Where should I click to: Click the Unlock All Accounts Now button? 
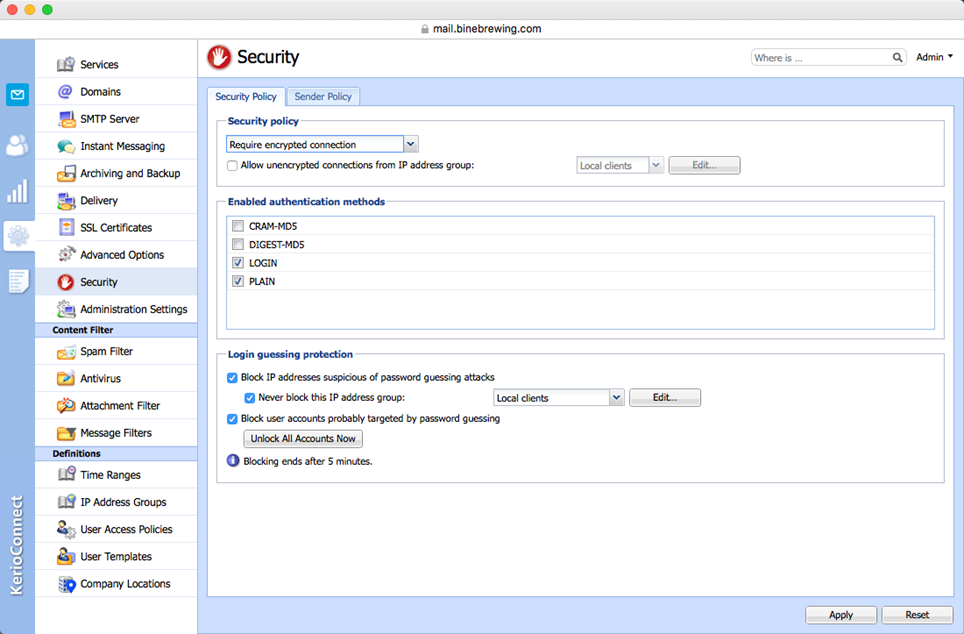[x=303, y=439]
